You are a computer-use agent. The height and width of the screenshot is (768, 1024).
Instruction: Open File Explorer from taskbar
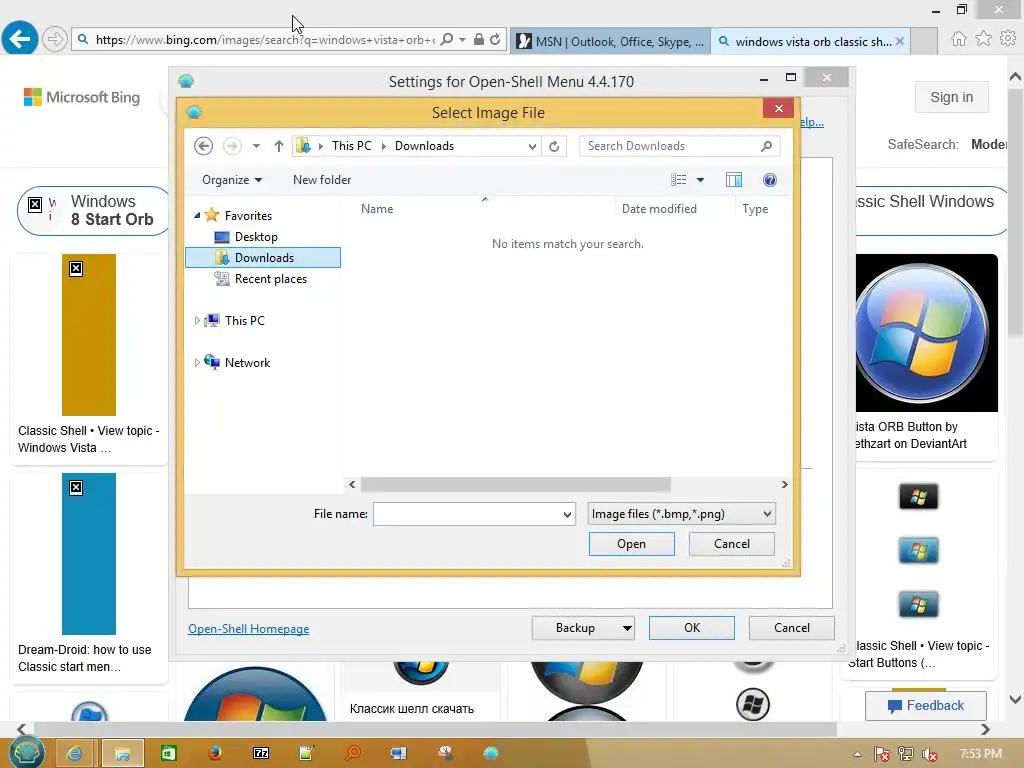[122, 754]
